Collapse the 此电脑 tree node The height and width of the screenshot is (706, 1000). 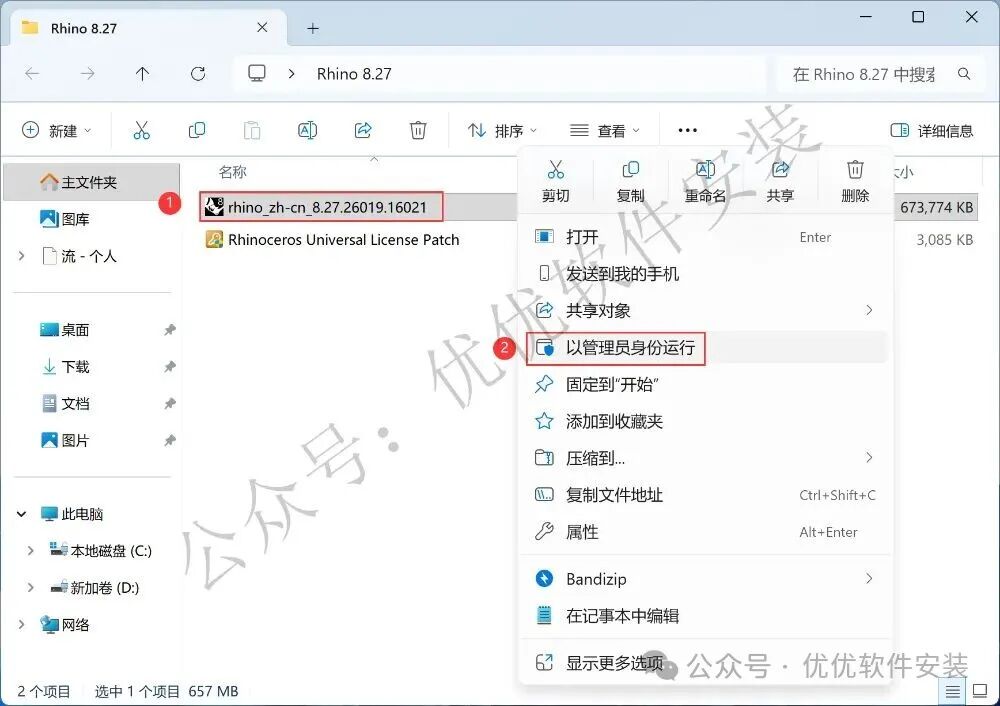click(x=22, y=514)
